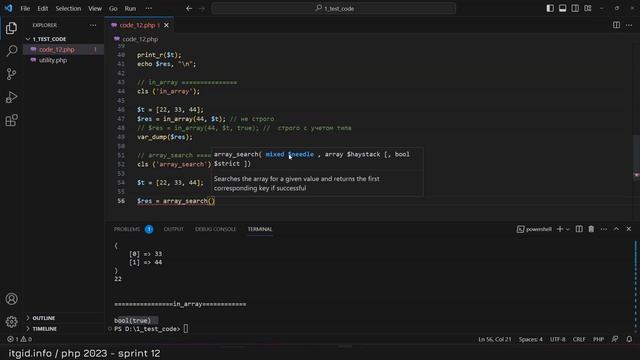Change PHP language mode
Screen dimensions: 640x360
point(598,339)
